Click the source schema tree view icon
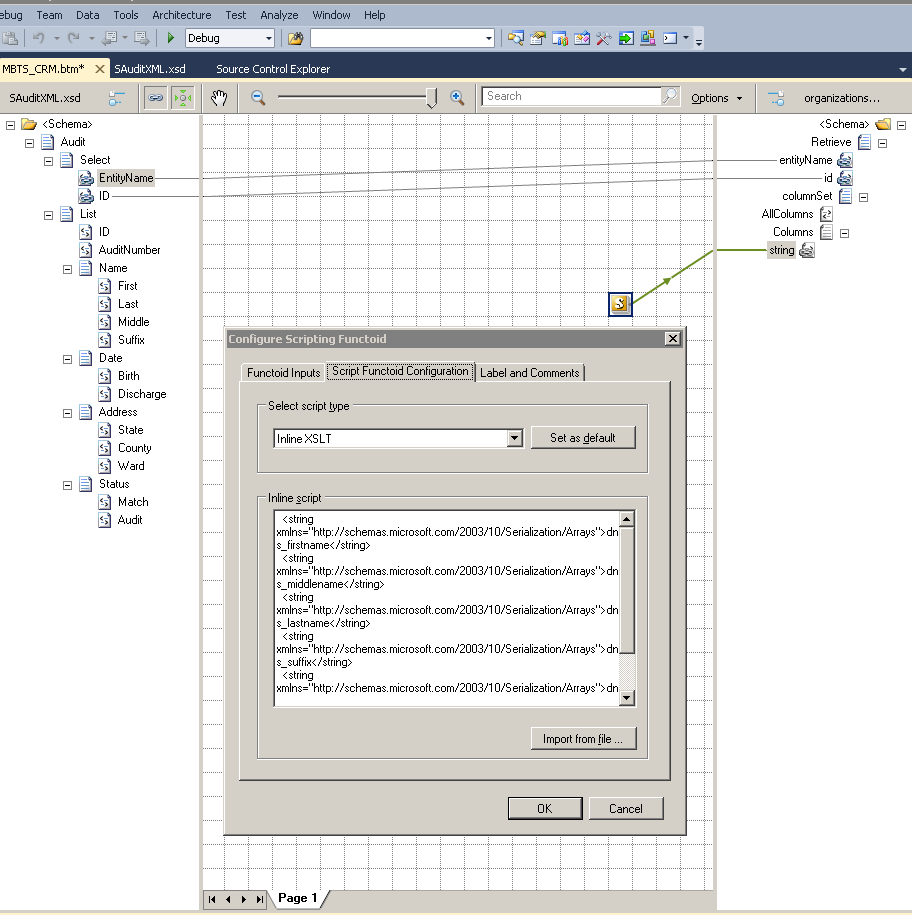Image resolution: width=912 pixels, height=915 pixels. pyautogui.click(x=116, y=98)
